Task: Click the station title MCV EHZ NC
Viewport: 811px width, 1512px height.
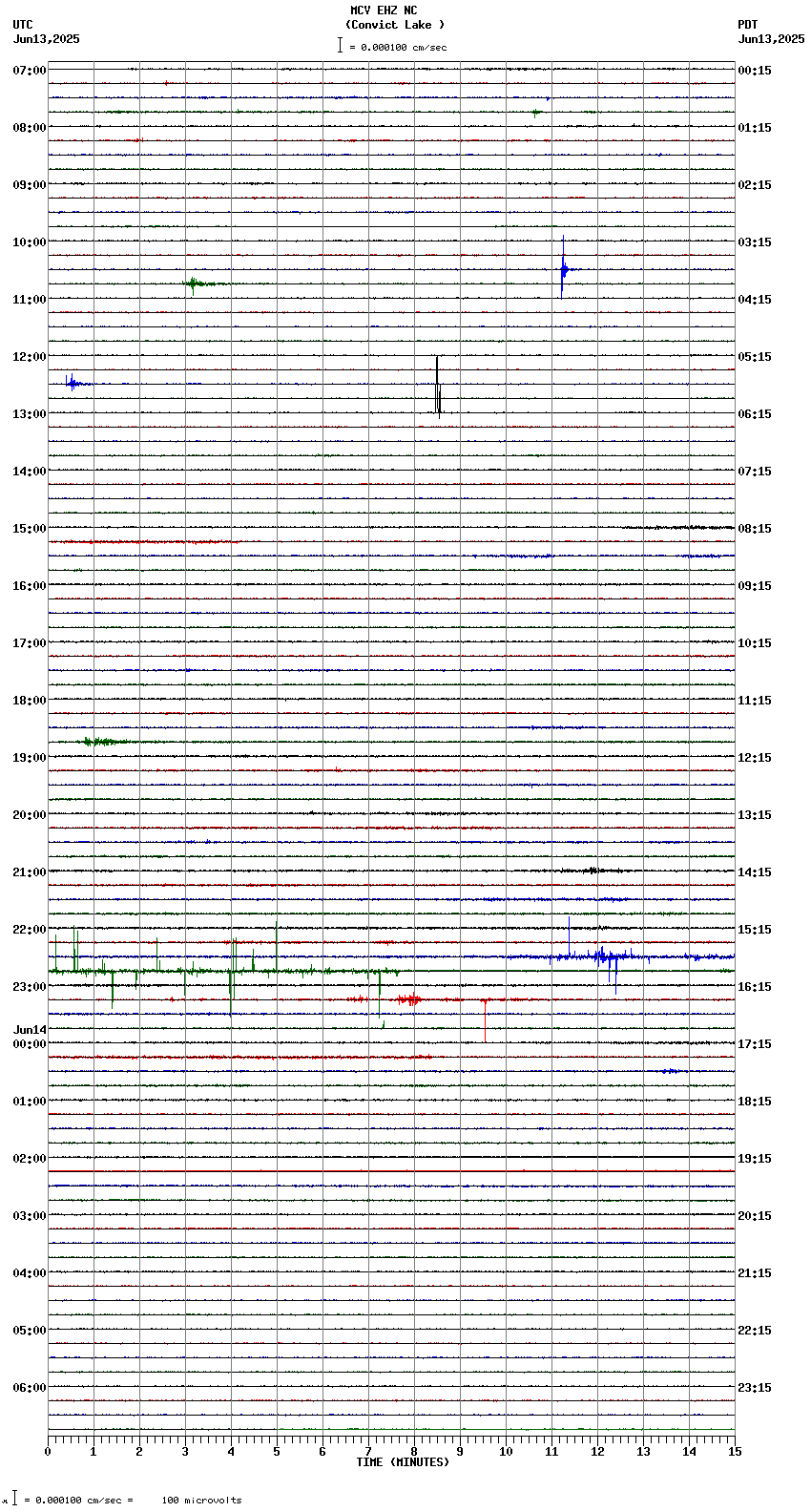Action: (384, 10)
